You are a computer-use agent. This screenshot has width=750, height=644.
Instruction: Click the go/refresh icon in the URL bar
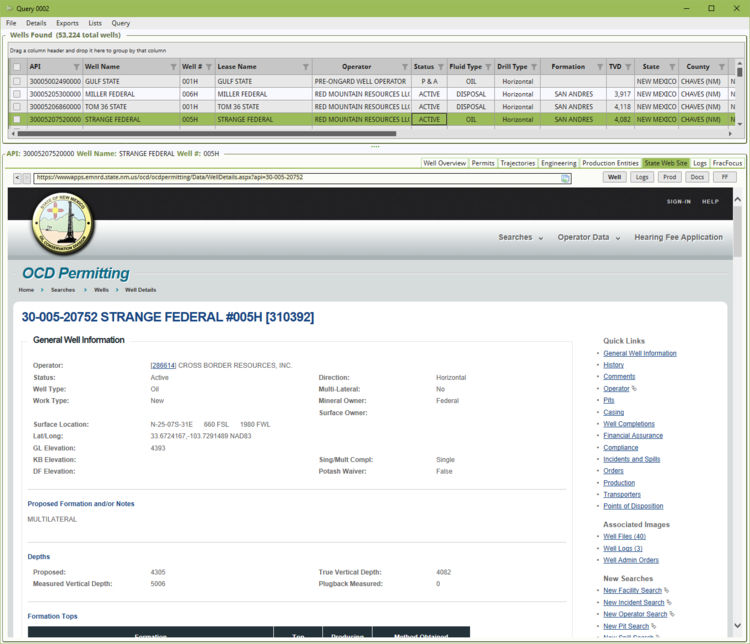coord(565,178)
